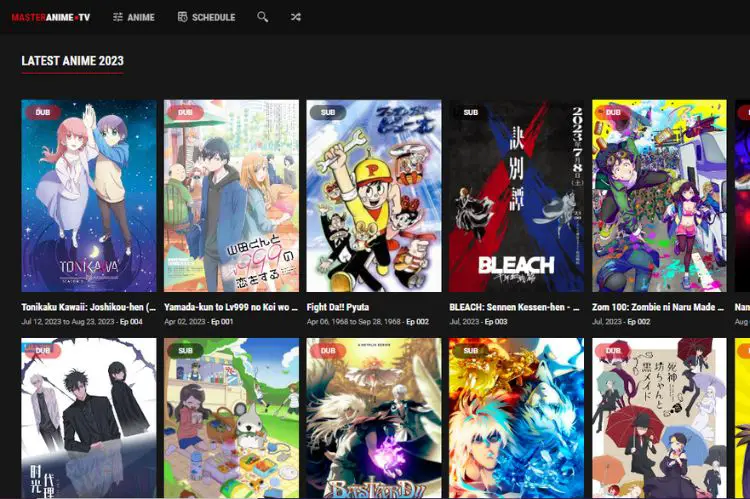The image size is (750, 499).
Task: Click the Zom 100: Zombie ni Naru Made title
Action: 658,307
